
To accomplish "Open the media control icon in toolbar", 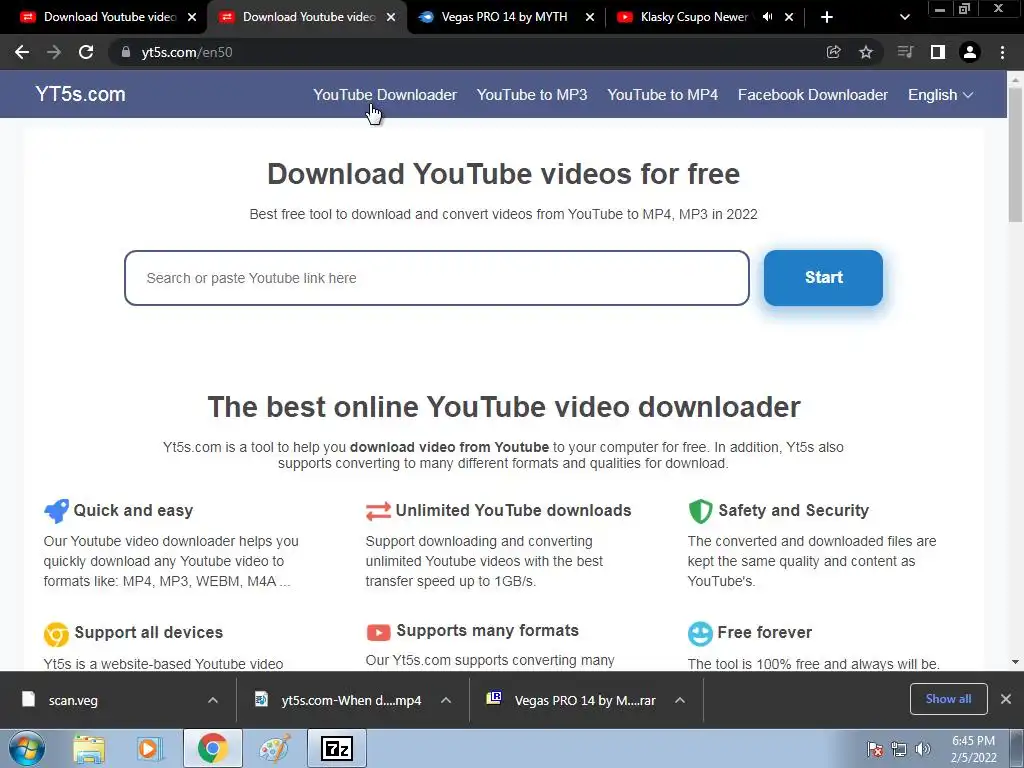I will (x=905, y=52).
